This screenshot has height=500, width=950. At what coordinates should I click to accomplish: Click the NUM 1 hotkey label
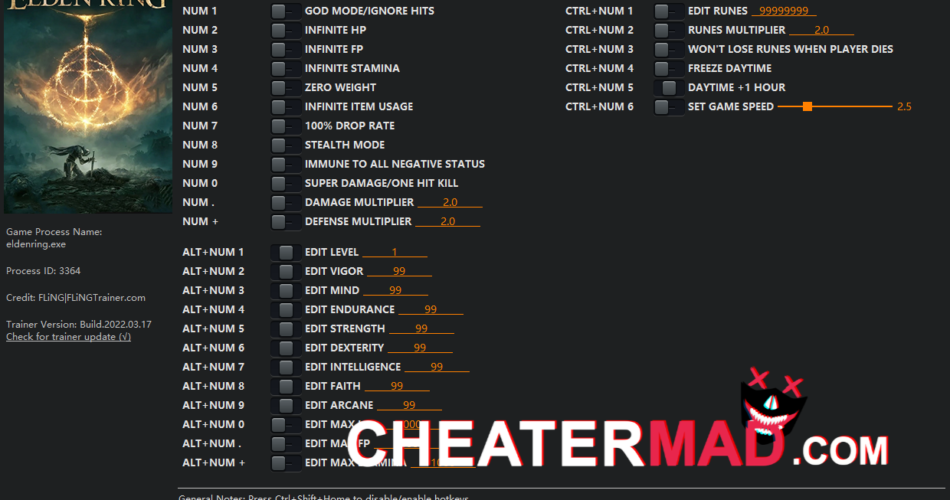point(200,11)
